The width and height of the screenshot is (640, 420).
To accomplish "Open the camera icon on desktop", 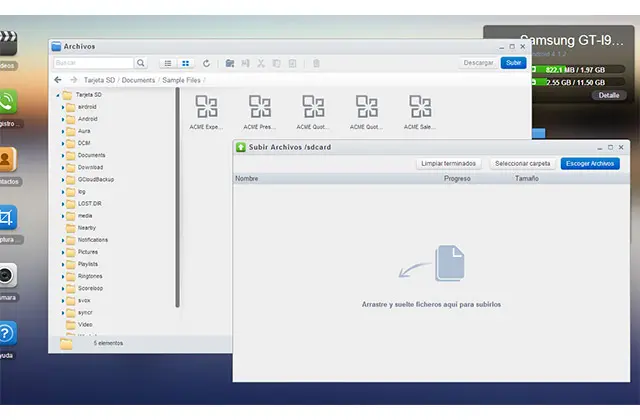I will [x=7, y=275].
